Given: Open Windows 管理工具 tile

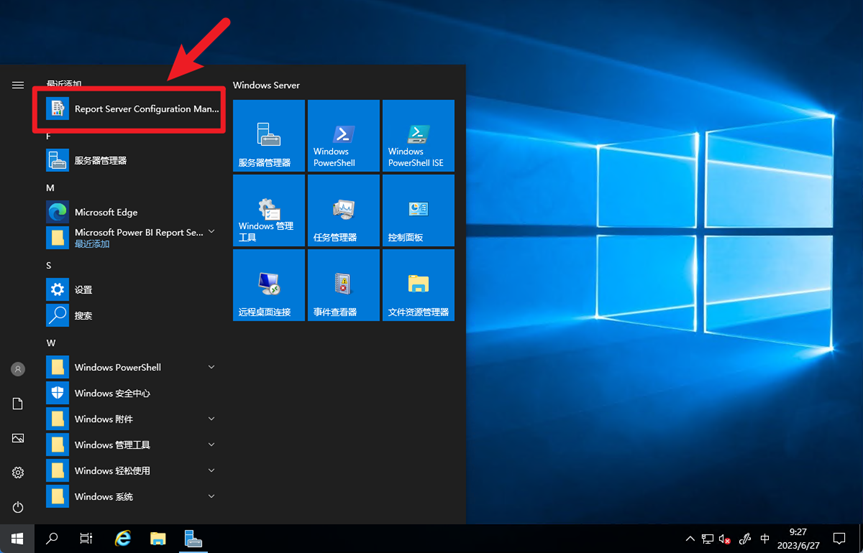Looking at the screenshot, I should point(268,211).
